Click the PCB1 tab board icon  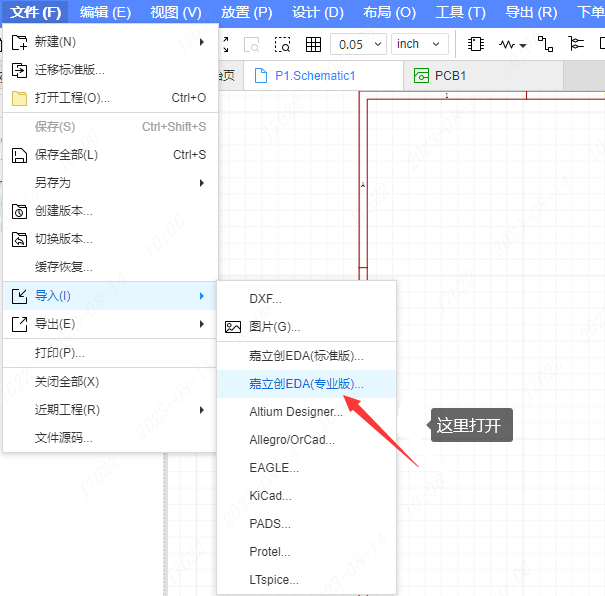pyautogui.click(x=421, y=76)
